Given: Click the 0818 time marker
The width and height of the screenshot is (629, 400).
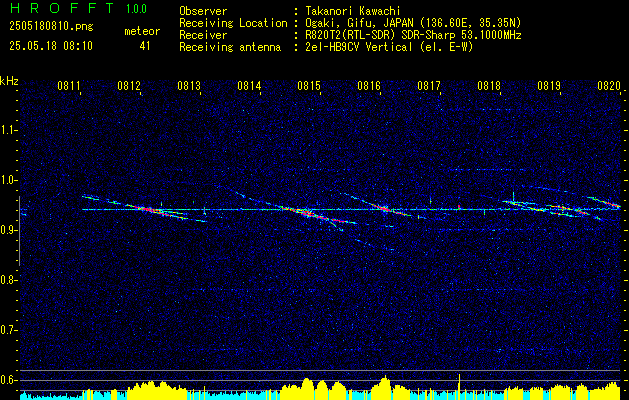Looking at the screenshot, I should click(x=489, y=85).
